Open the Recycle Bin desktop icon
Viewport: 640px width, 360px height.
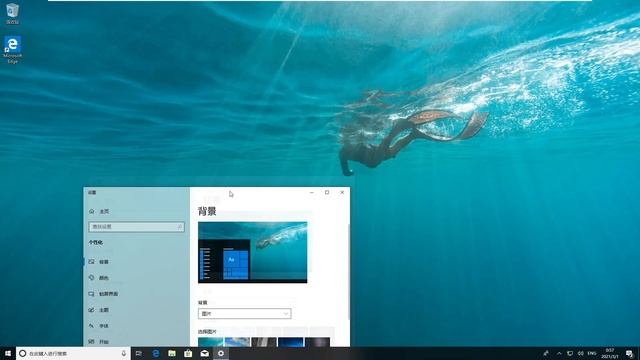point(12,13)
